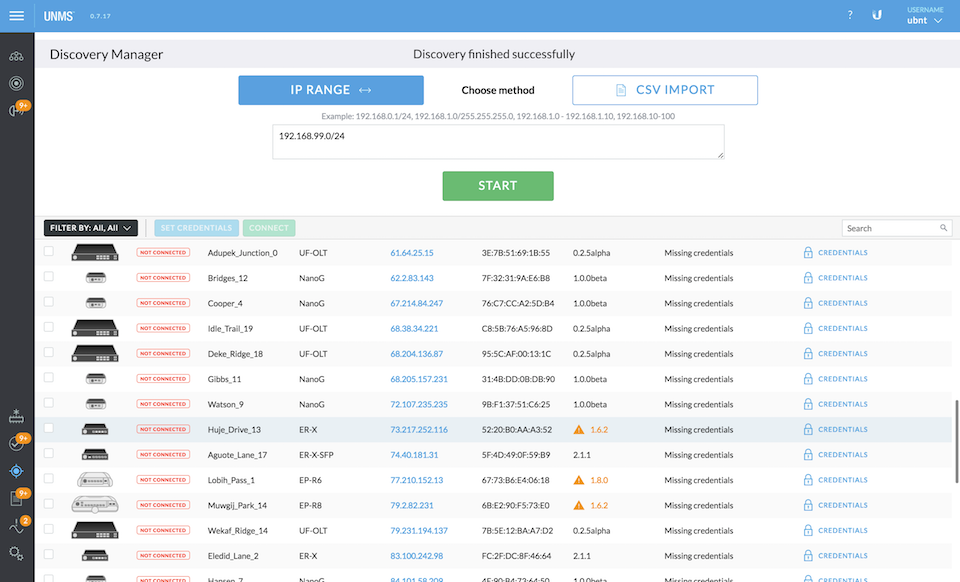
Task: Open the help question mark icon
Action: tap(850, 15)
